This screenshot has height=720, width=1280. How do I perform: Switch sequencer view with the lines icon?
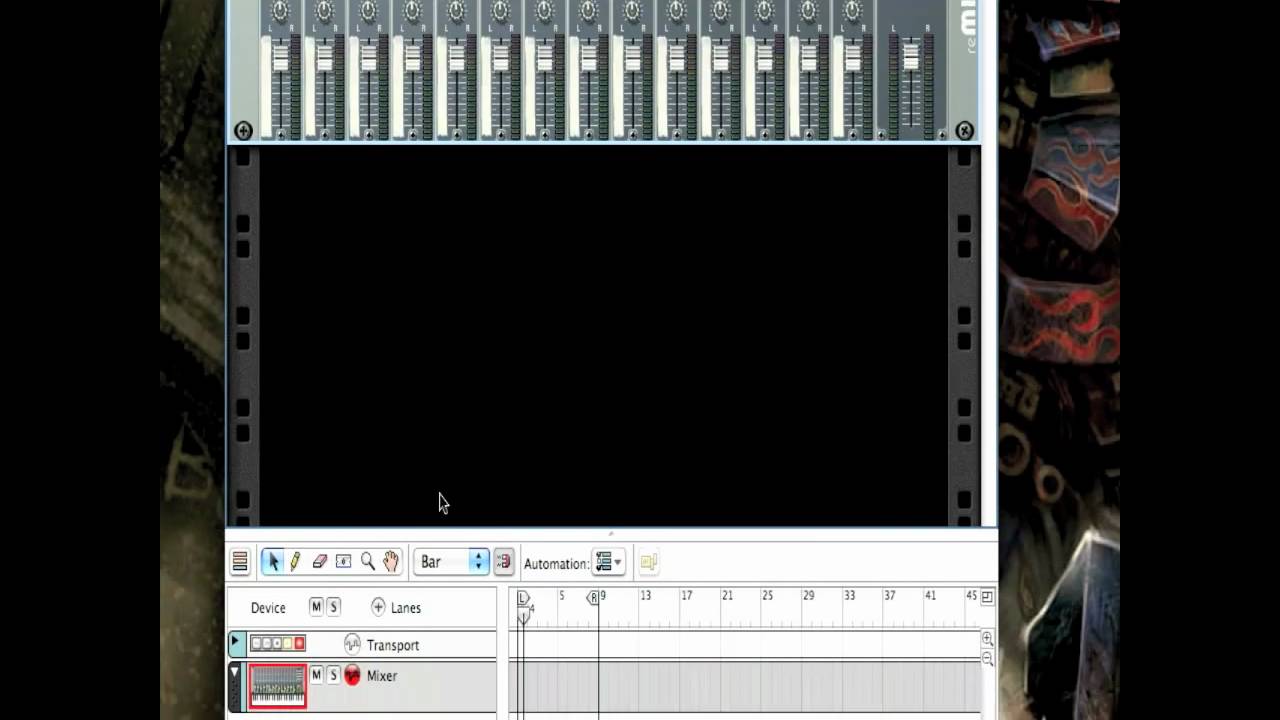(x=240, y=562)
